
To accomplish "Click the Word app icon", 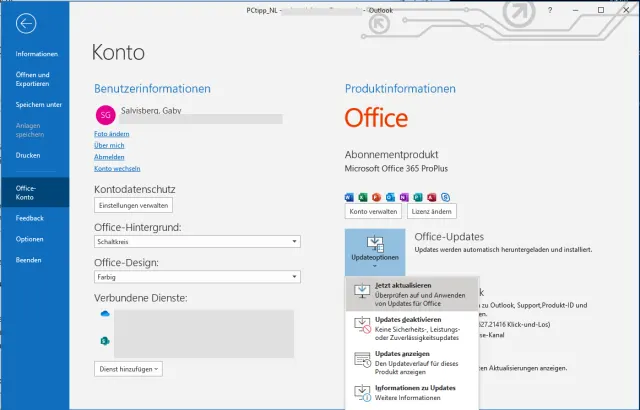I will [x=349, y=197].
